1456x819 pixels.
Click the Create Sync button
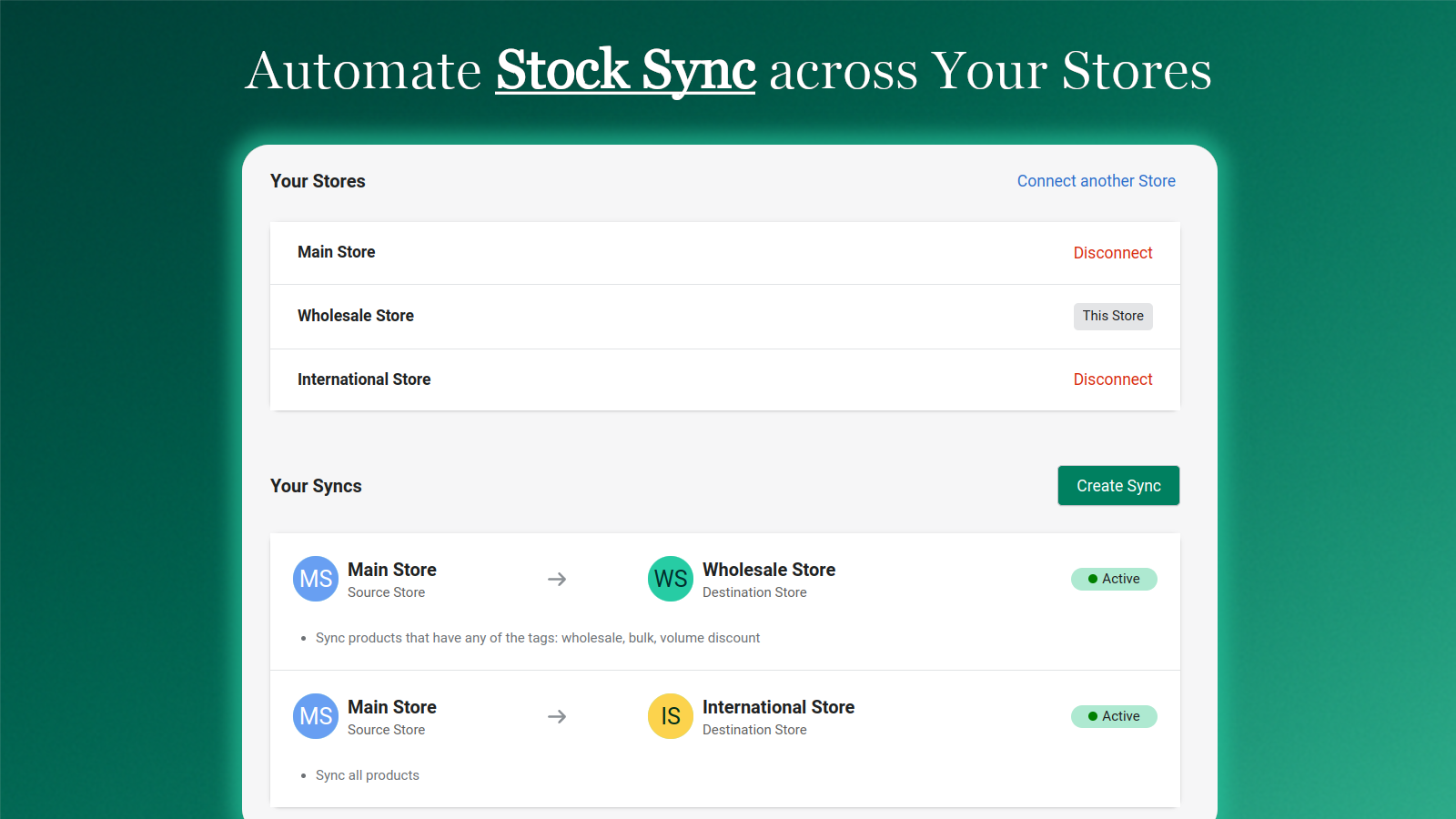1118,485
